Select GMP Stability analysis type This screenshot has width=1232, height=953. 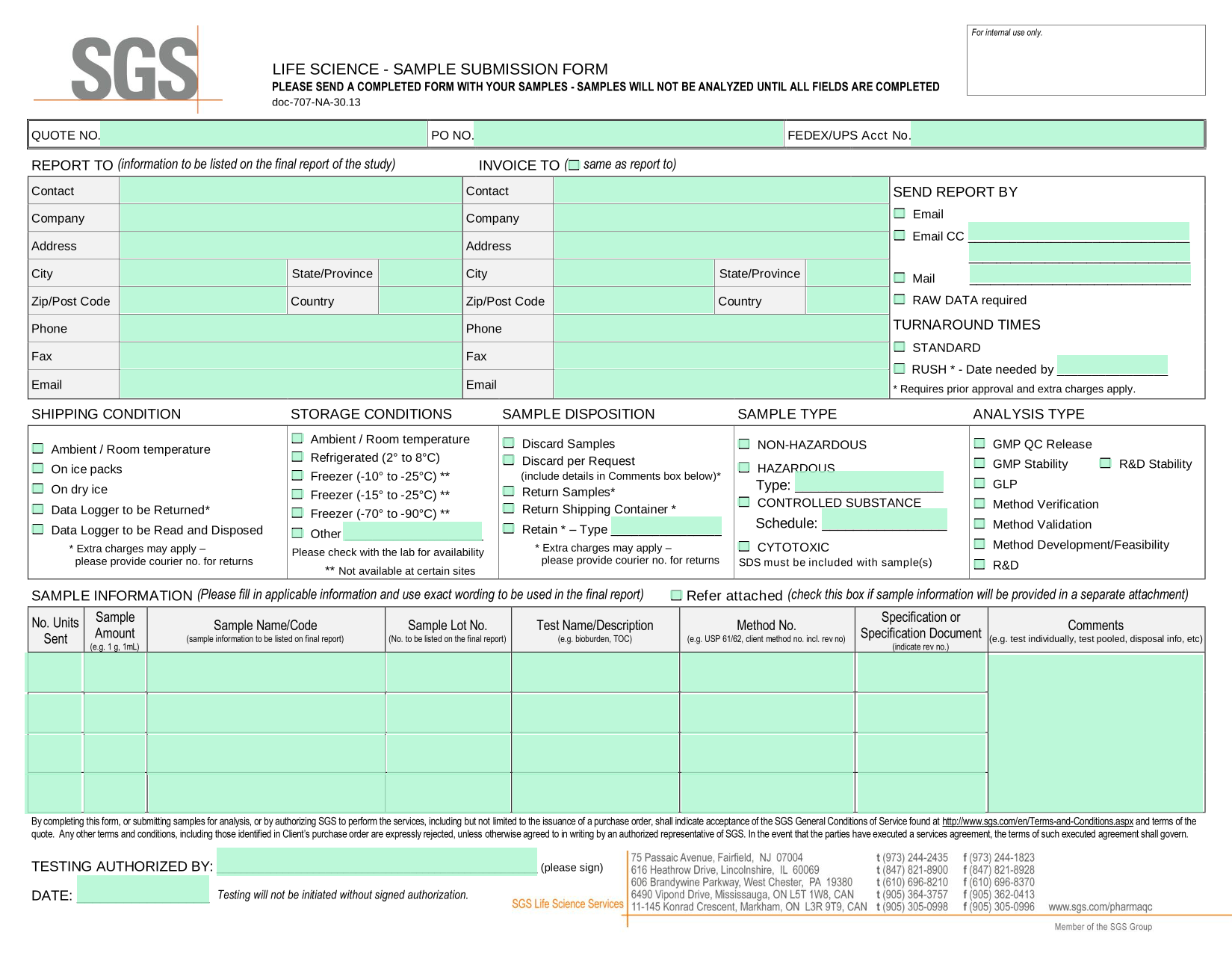[979, 463]
